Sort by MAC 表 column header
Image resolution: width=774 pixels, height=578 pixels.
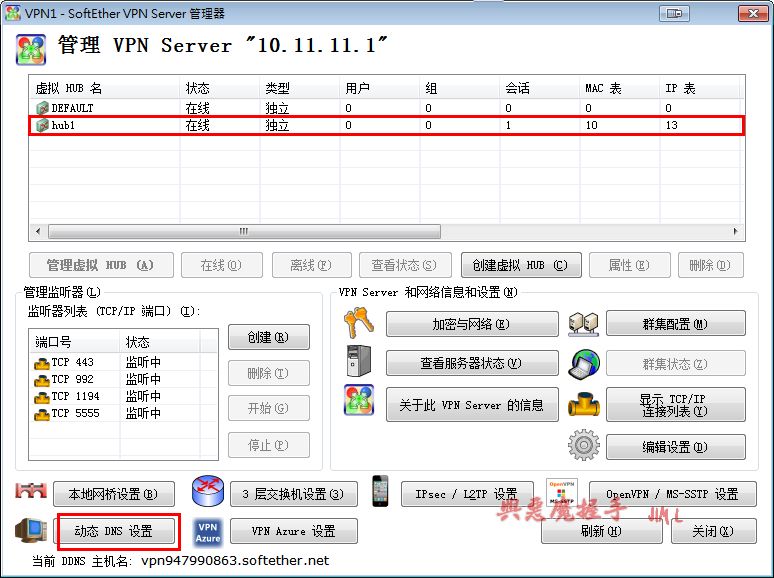619,88
